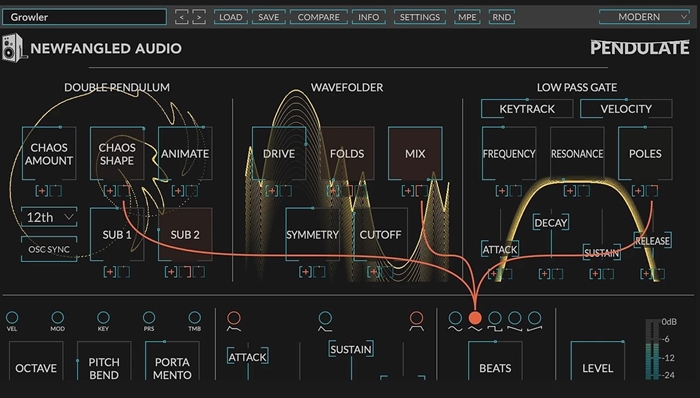Viewport: 700px width, 398px height.
Task: Click the LOAD preset button
Action: [230, 17]
